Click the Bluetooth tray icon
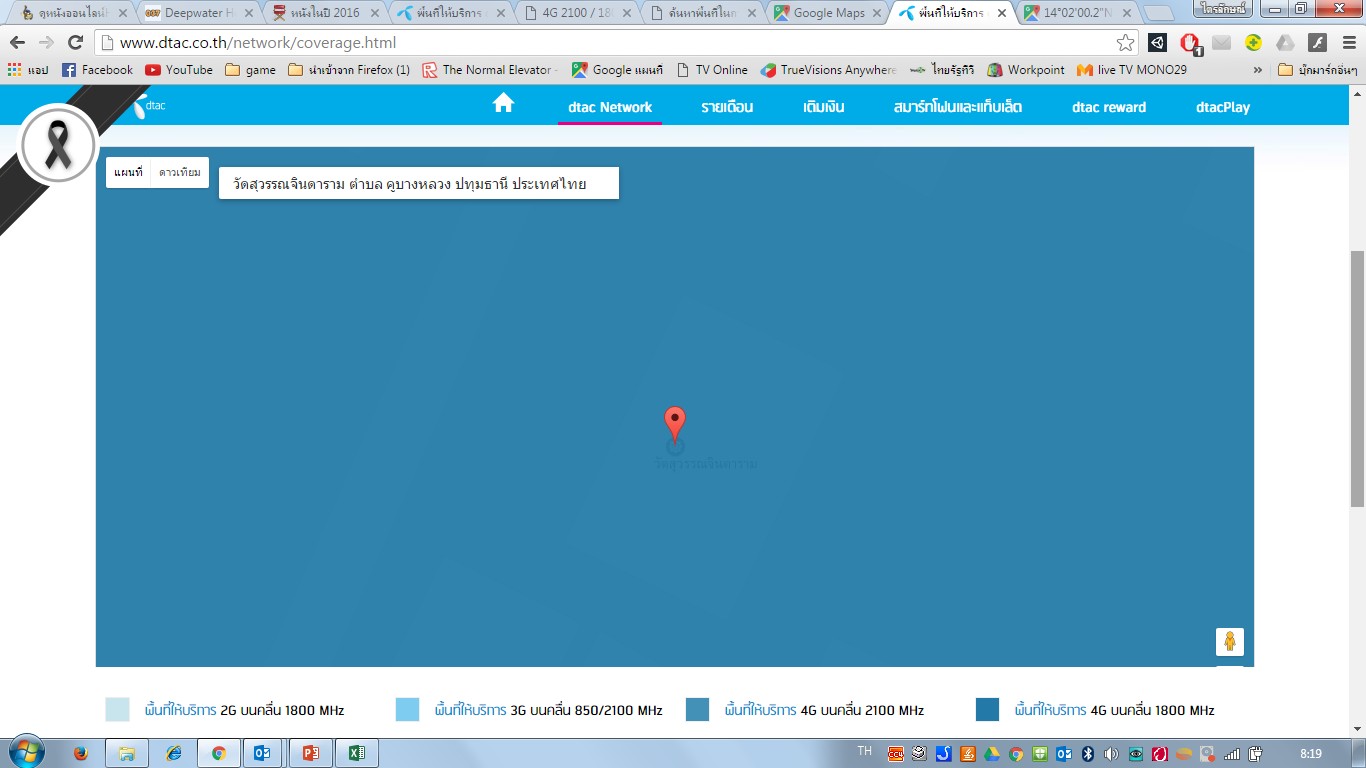Image resolution: width=1366 pixels, height=768 pixels. click(x=1088, y=753)
